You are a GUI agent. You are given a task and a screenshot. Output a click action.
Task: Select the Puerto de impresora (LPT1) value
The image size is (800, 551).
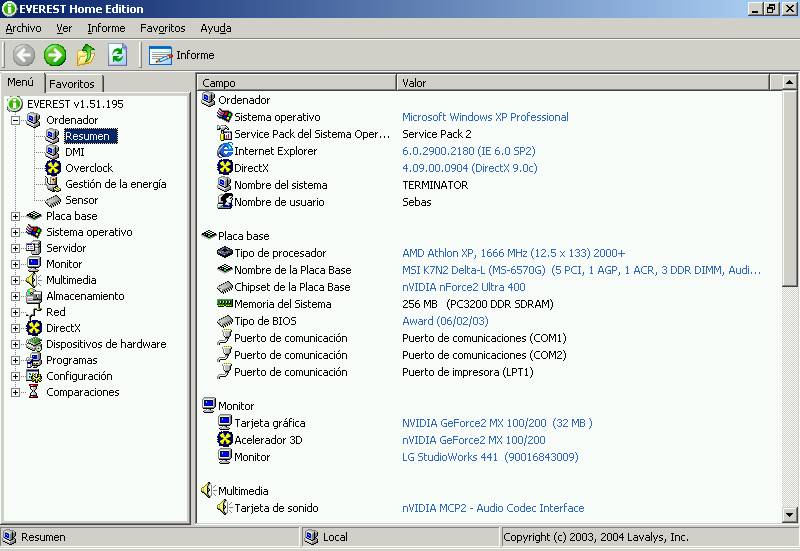point(467,372)
